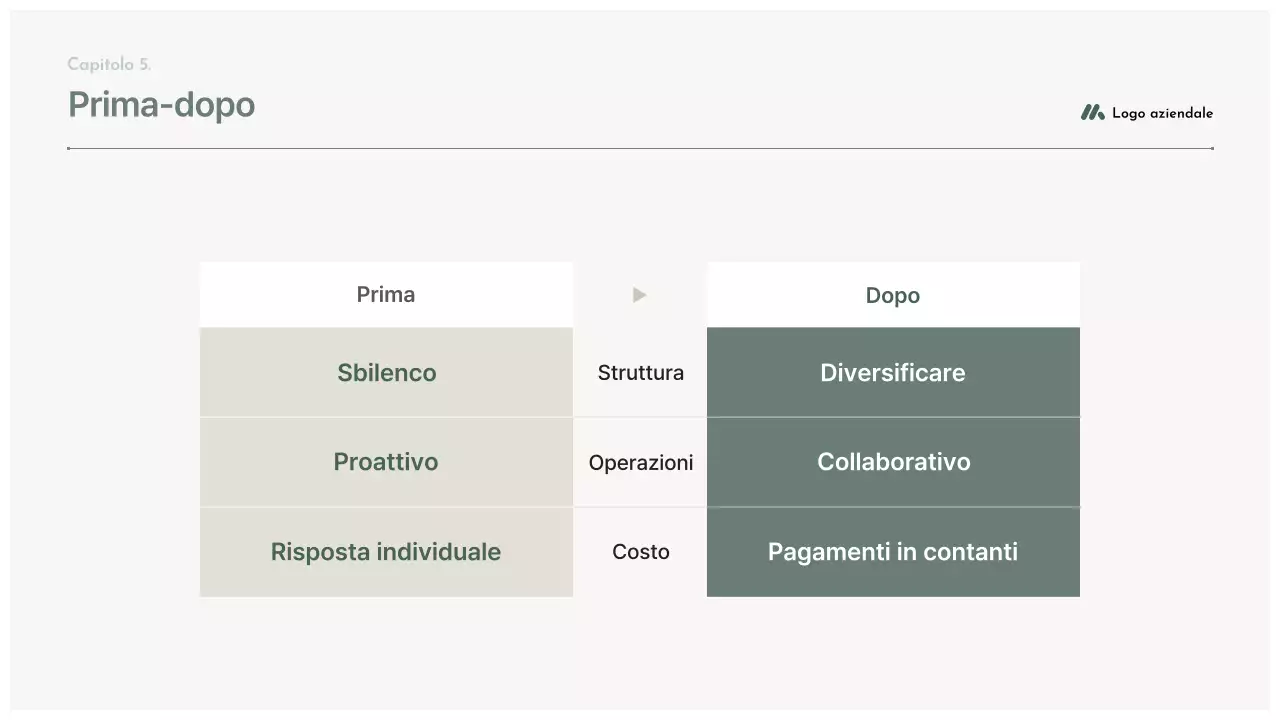Image resolution: width=1280 pixels, height=720 pixels.
Task: Click the company logo leaf icon
Action: 1092,113
